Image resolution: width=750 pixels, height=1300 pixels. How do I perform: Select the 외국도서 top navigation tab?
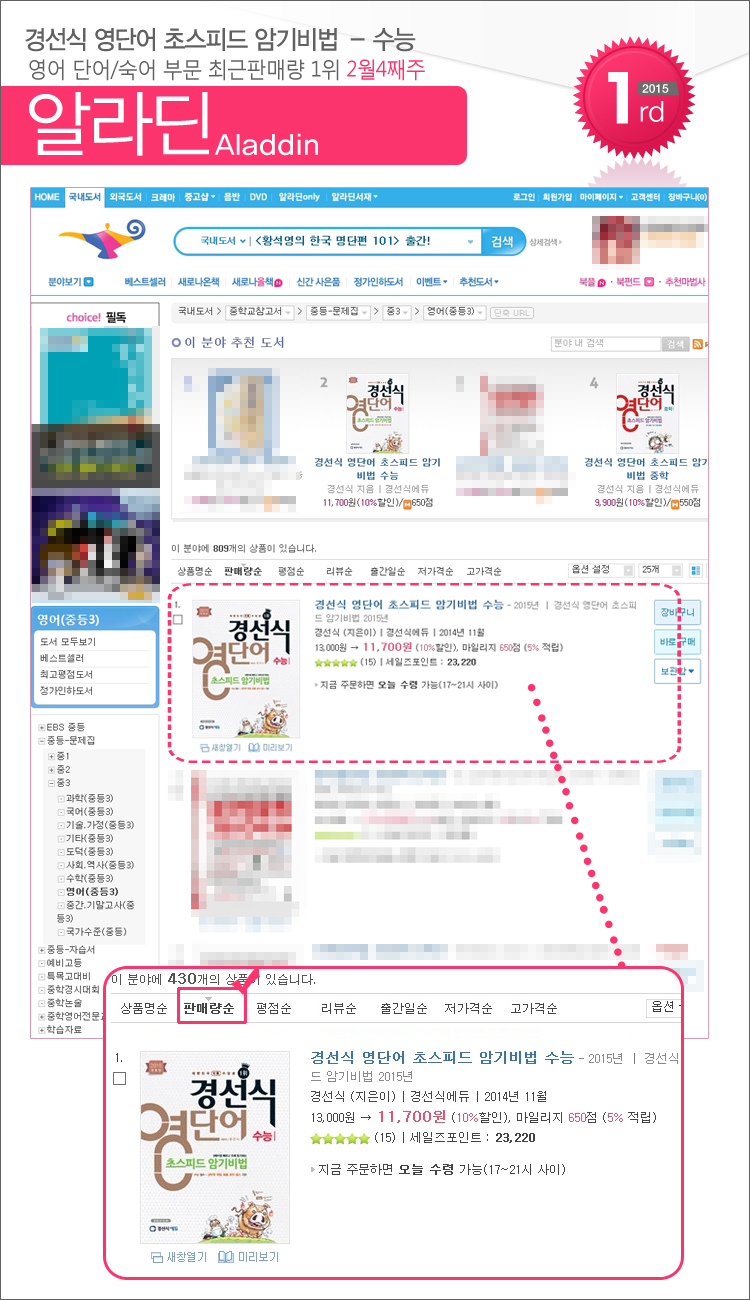(126, 197)
